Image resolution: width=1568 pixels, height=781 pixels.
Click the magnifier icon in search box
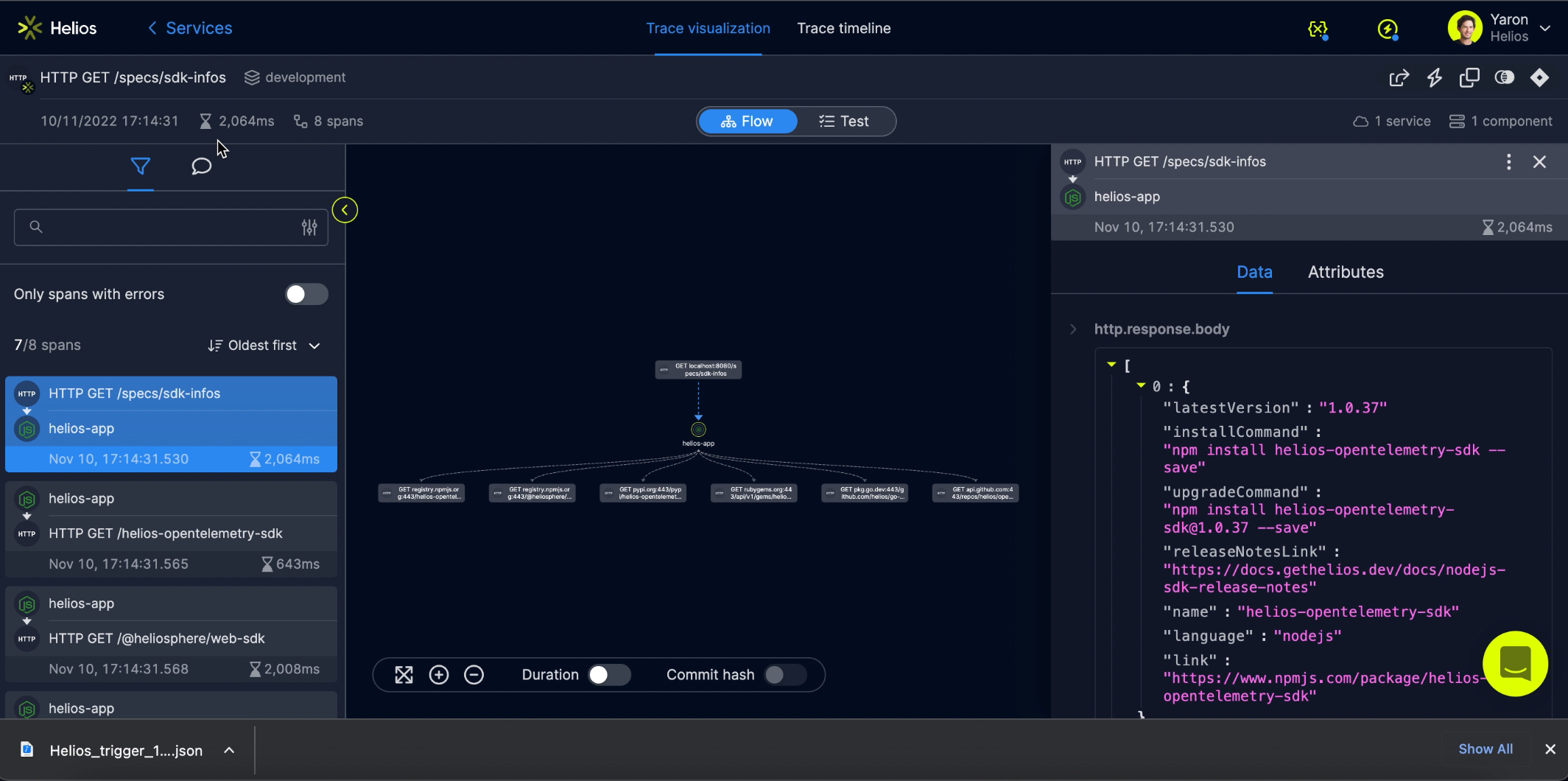tap(35, 227)
